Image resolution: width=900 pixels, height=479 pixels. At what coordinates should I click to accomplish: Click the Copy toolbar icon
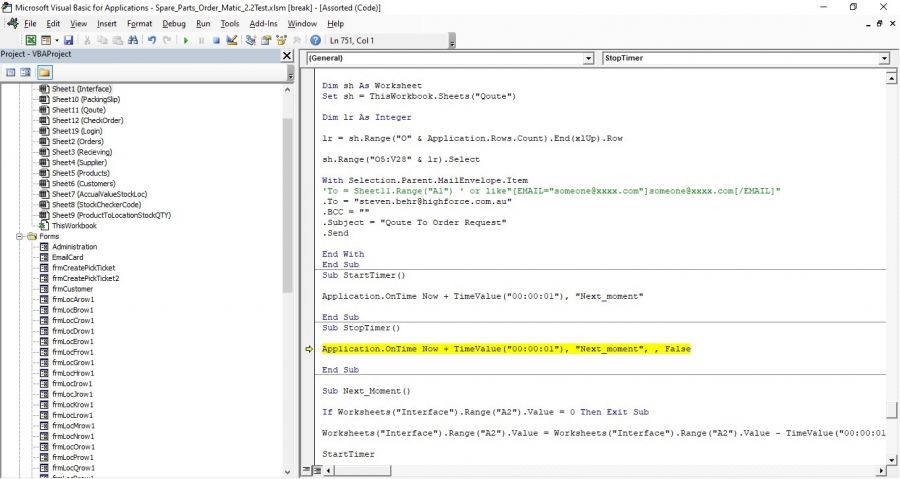point(102,40)
